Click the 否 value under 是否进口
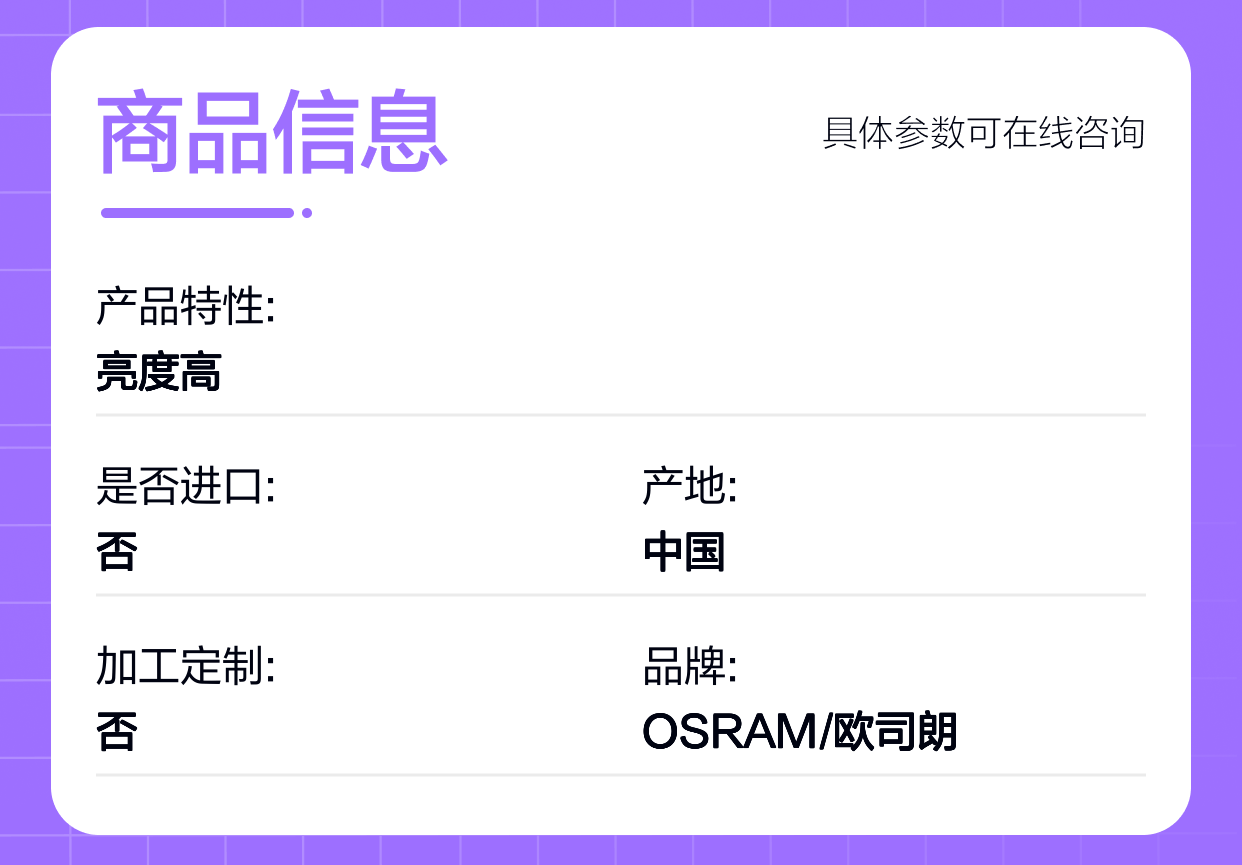This screenshot has width=1242, height=865. pyautogui.click(x=117, y=552)
